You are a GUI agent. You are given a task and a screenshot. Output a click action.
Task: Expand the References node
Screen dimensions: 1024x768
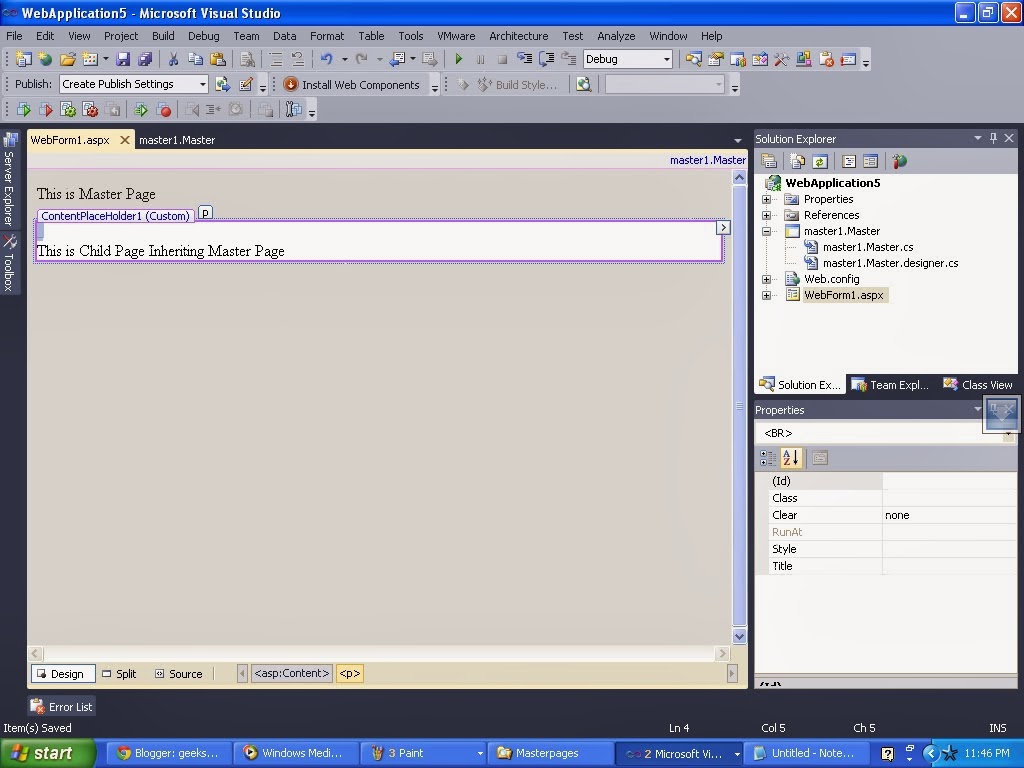tap(767, 215)
